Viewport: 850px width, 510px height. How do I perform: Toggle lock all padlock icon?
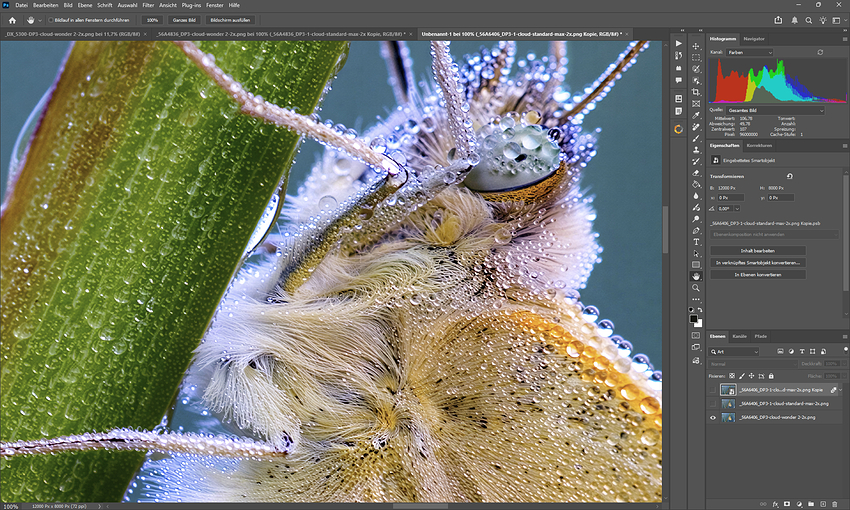tap(771, 376)
